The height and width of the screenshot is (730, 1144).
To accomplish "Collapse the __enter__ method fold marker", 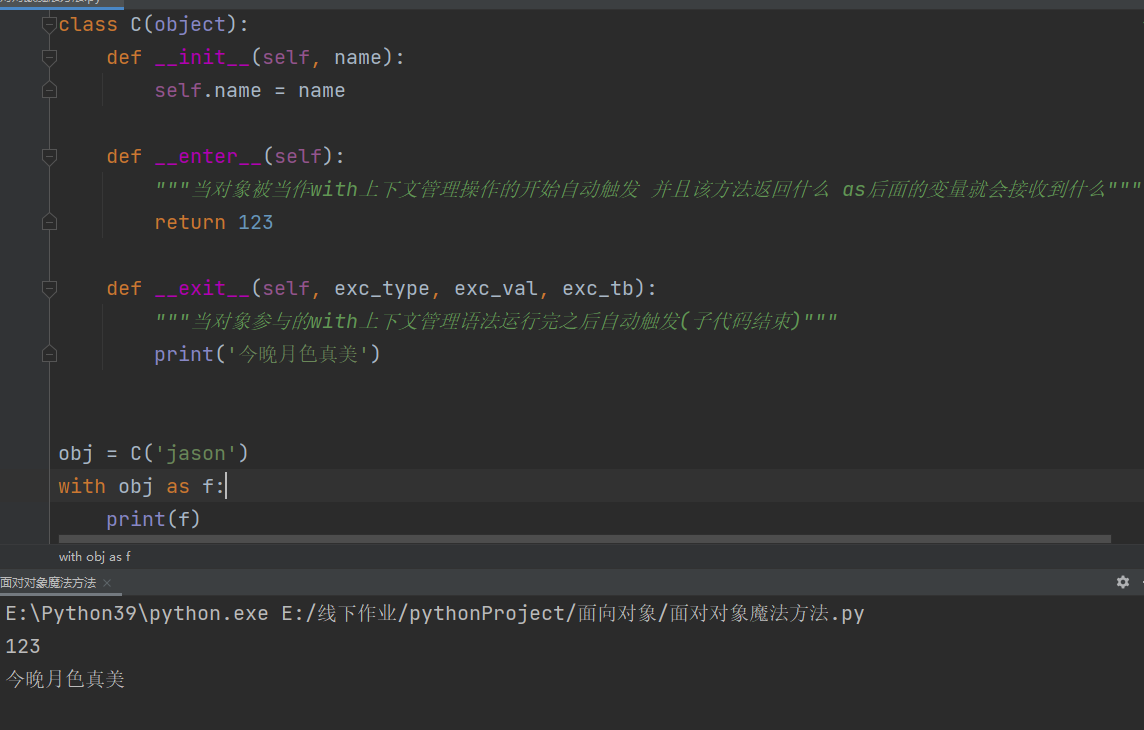I will [x=50, y=156].
